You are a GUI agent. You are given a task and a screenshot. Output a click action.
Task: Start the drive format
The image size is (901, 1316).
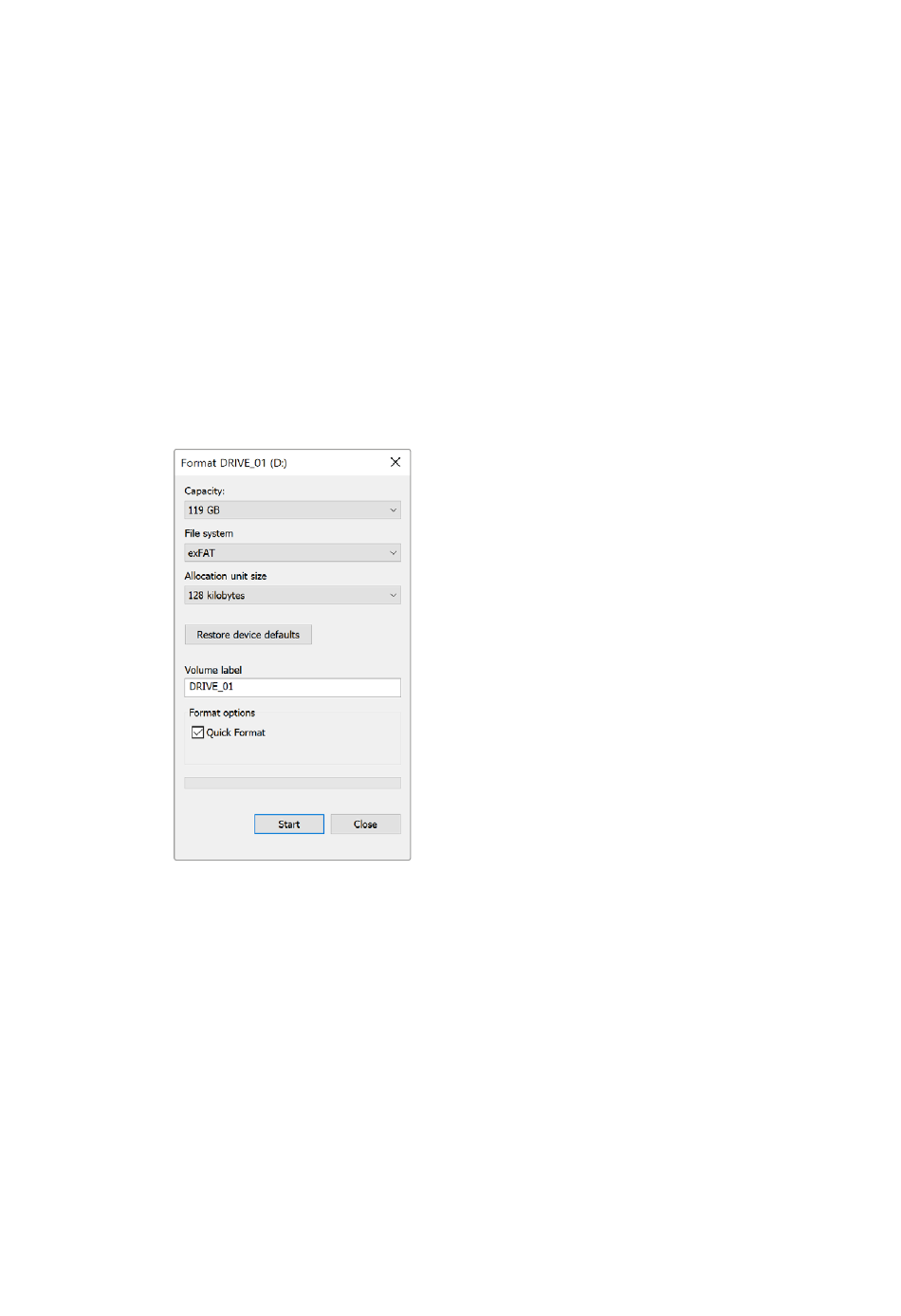pos(289,825)
